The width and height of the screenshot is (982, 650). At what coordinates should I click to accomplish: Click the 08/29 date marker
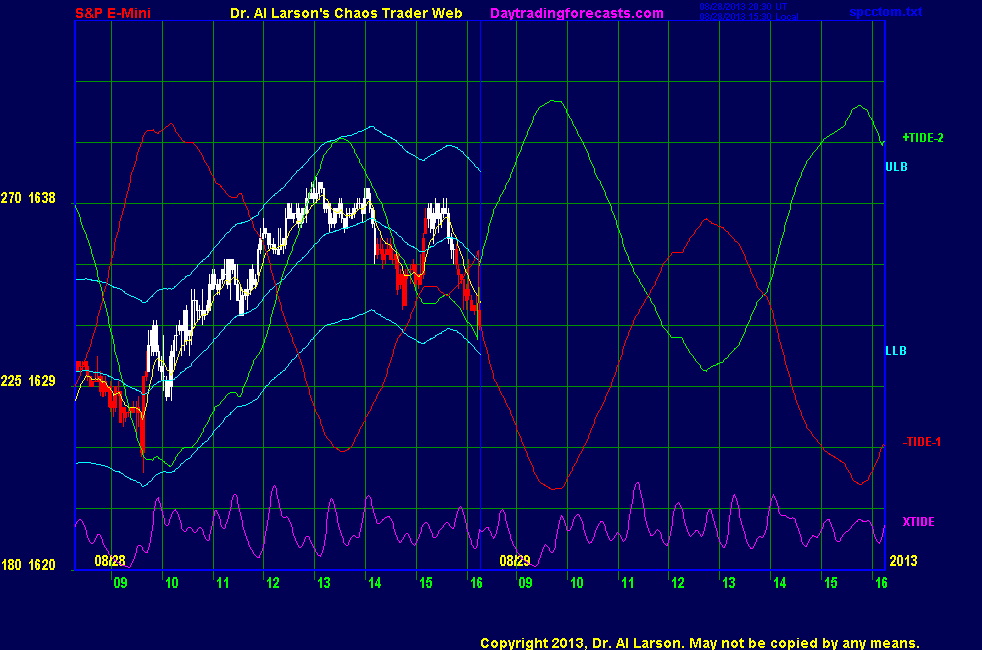pos(514,561)
